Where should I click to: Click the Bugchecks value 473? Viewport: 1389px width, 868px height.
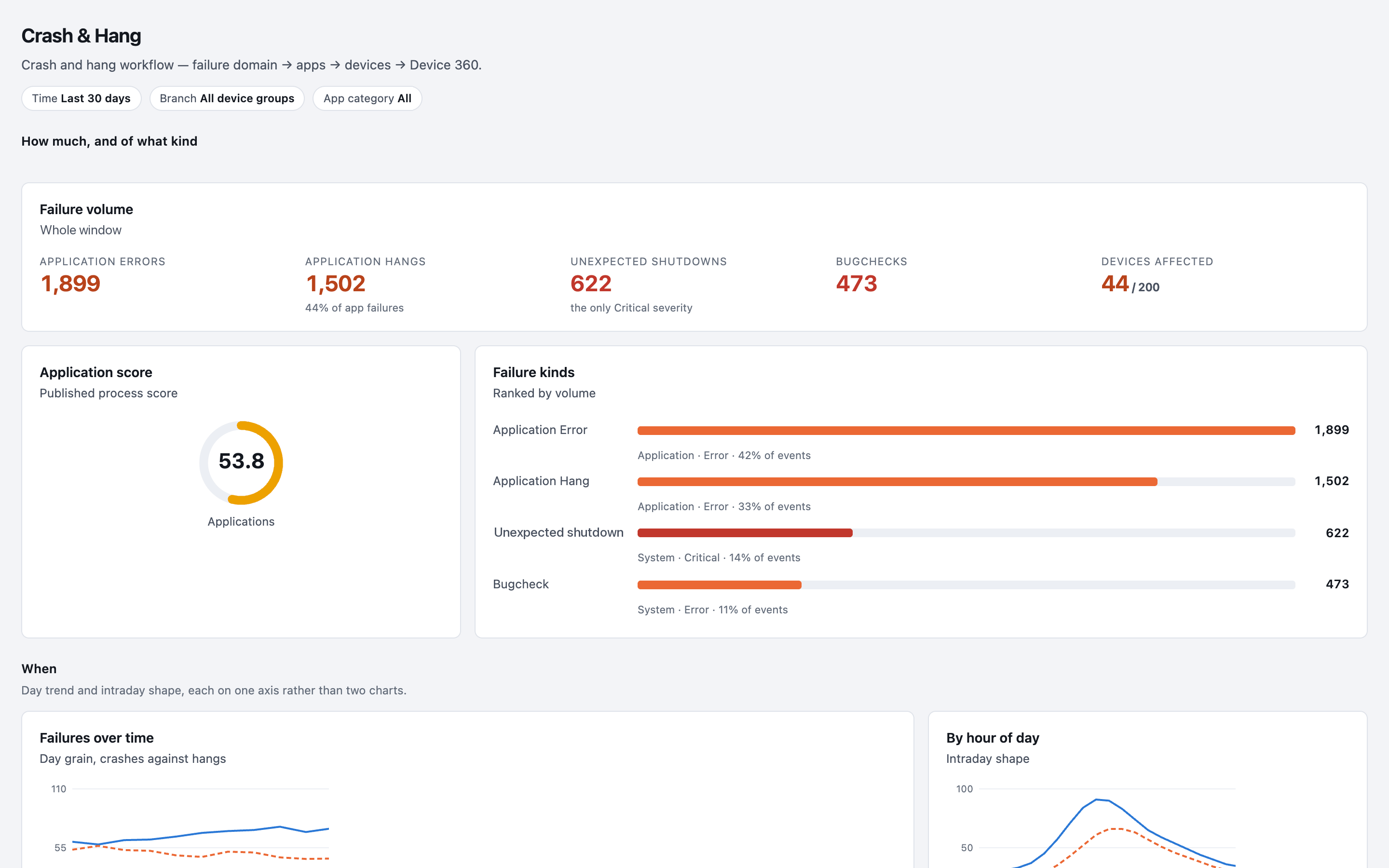coord(857,284)
